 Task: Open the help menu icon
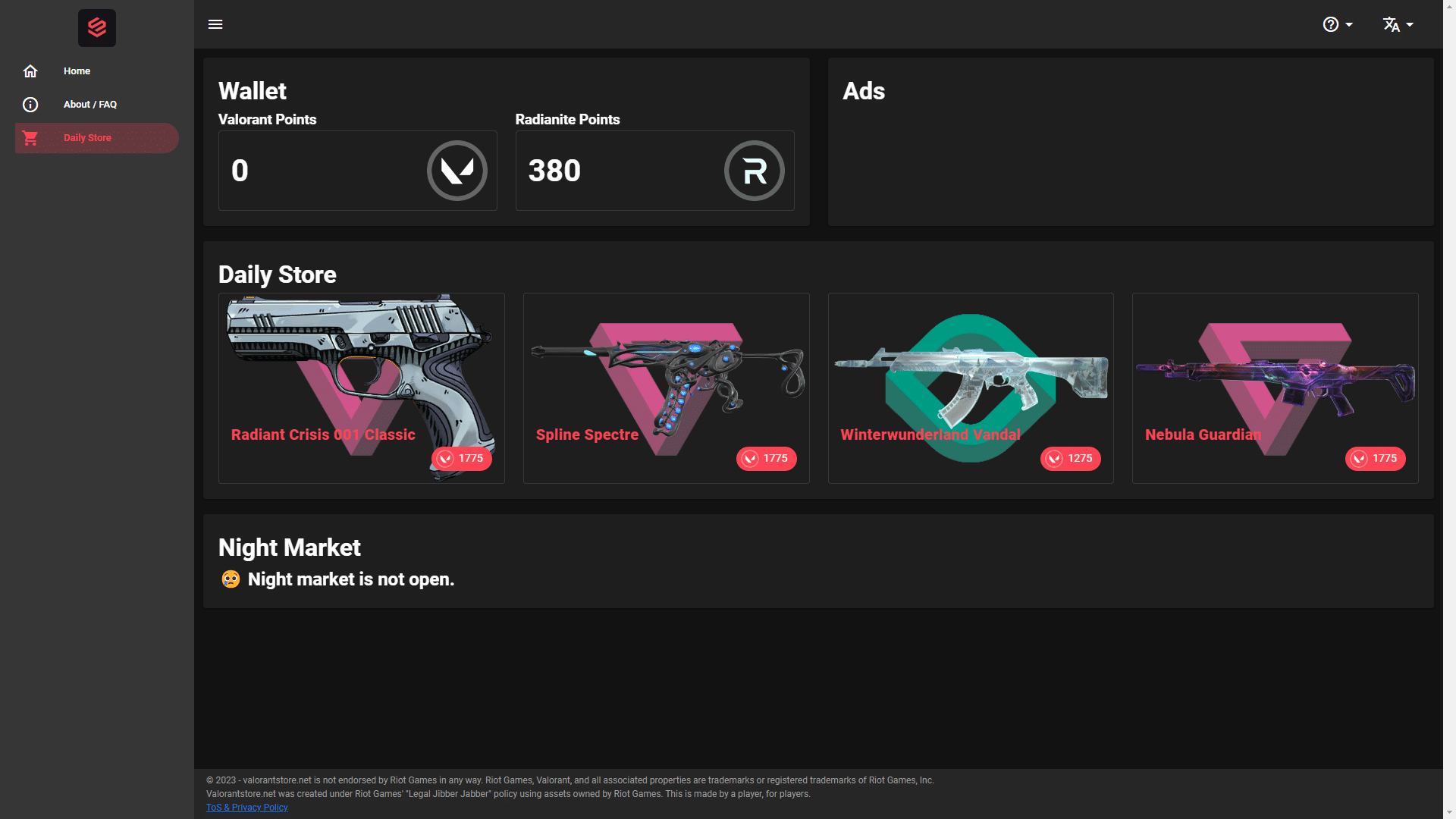[1331, 24]
